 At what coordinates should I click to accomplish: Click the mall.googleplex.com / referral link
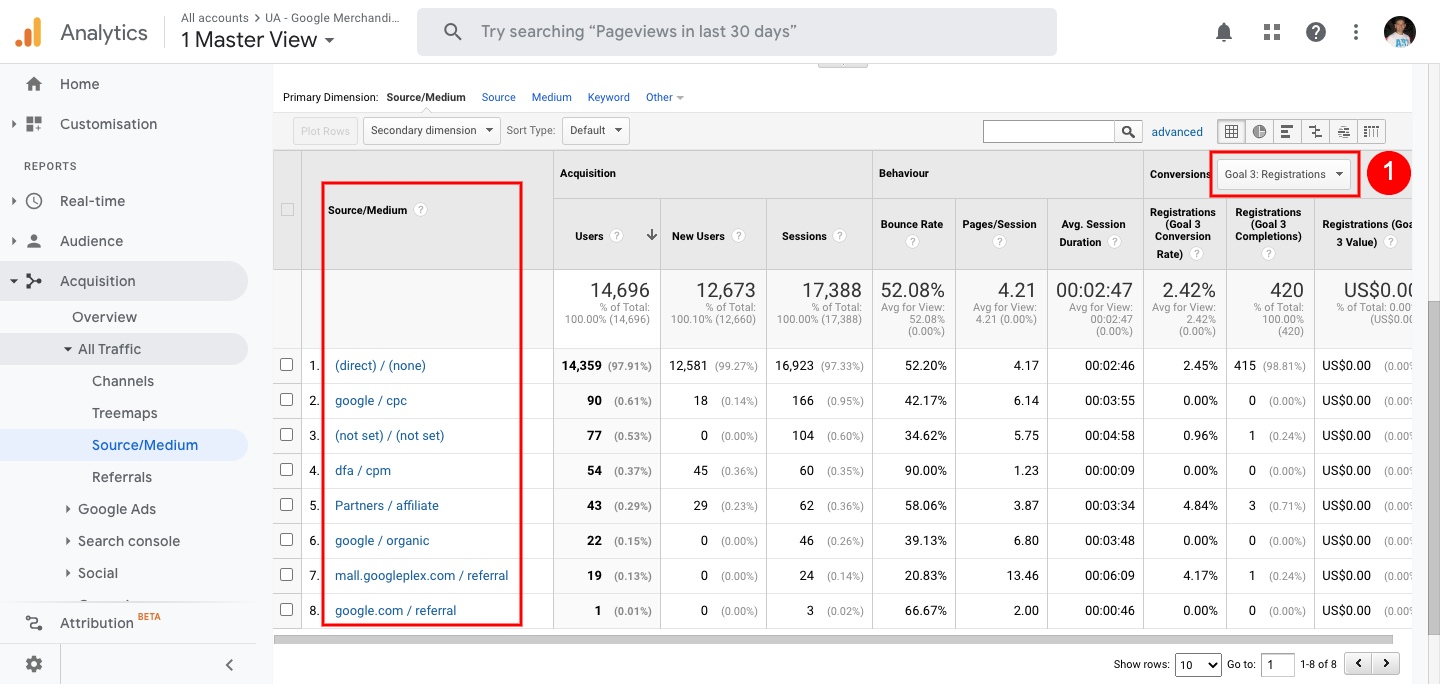421,575
